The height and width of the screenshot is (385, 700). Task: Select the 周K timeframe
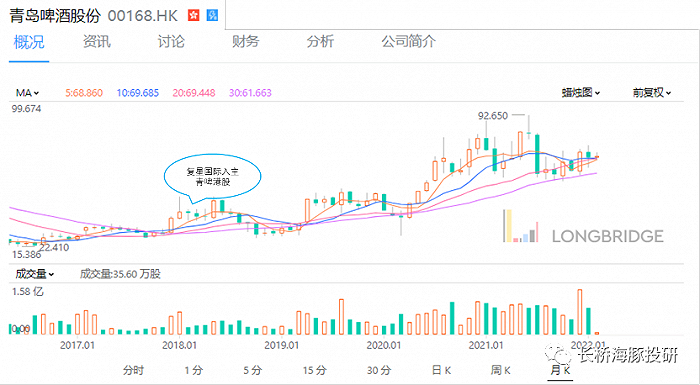click(500, 370)
